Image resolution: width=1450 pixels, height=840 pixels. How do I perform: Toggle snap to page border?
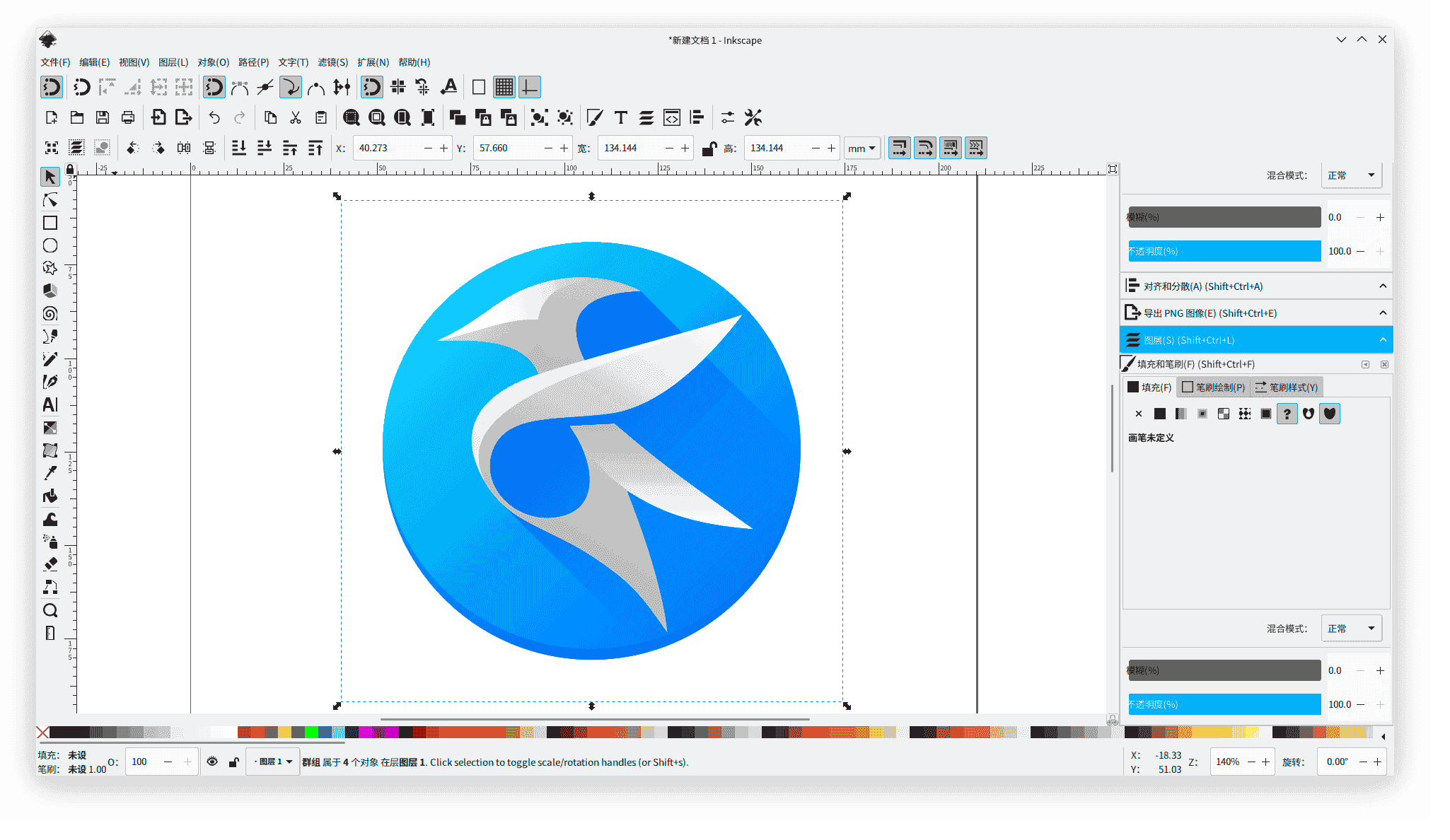(x=479, y=87)
